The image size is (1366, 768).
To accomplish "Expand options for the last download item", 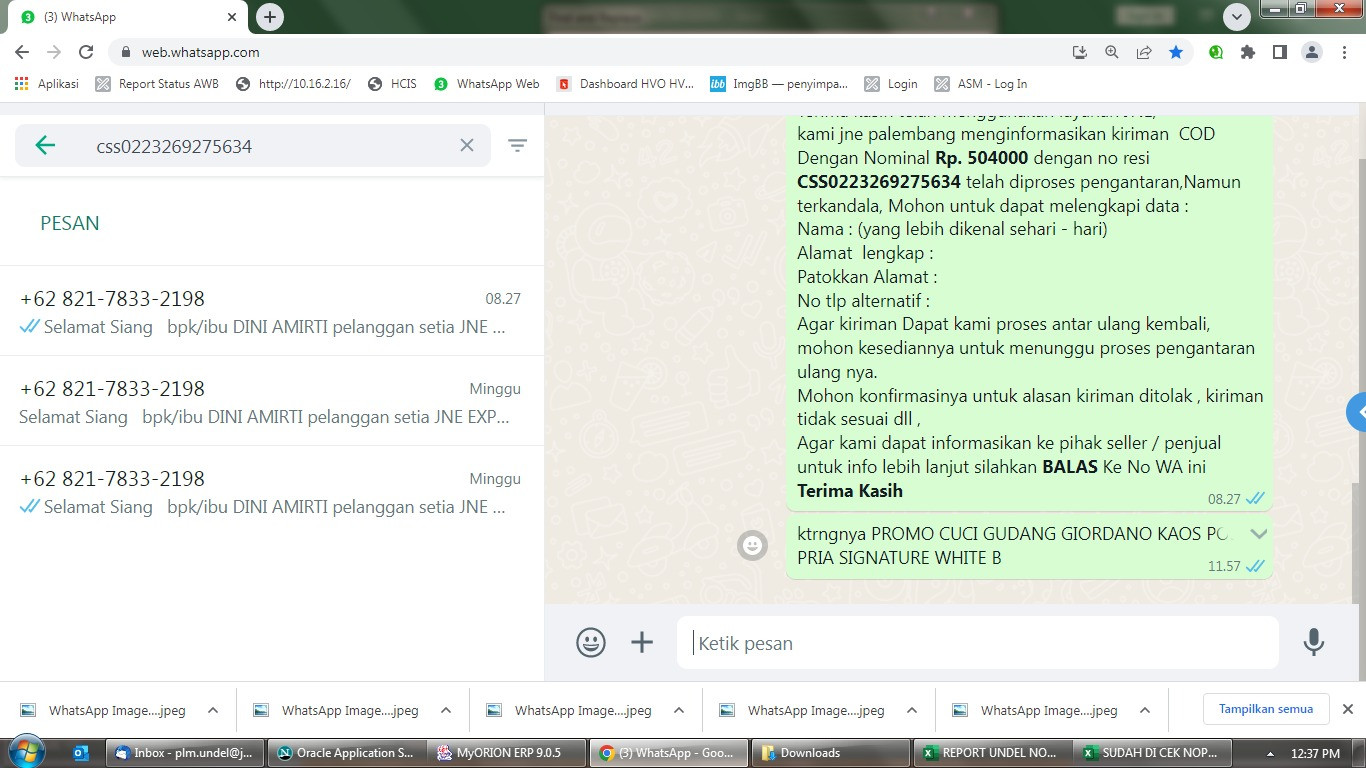I will (1145, 710).
